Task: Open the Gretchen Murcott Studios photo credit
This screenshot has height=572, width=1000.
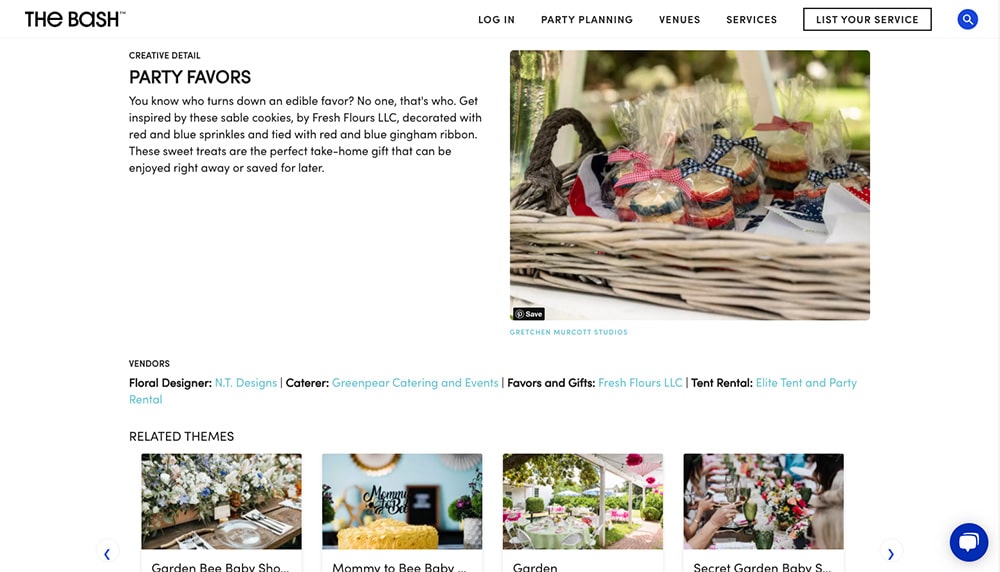Action: (x=568, y=332)
